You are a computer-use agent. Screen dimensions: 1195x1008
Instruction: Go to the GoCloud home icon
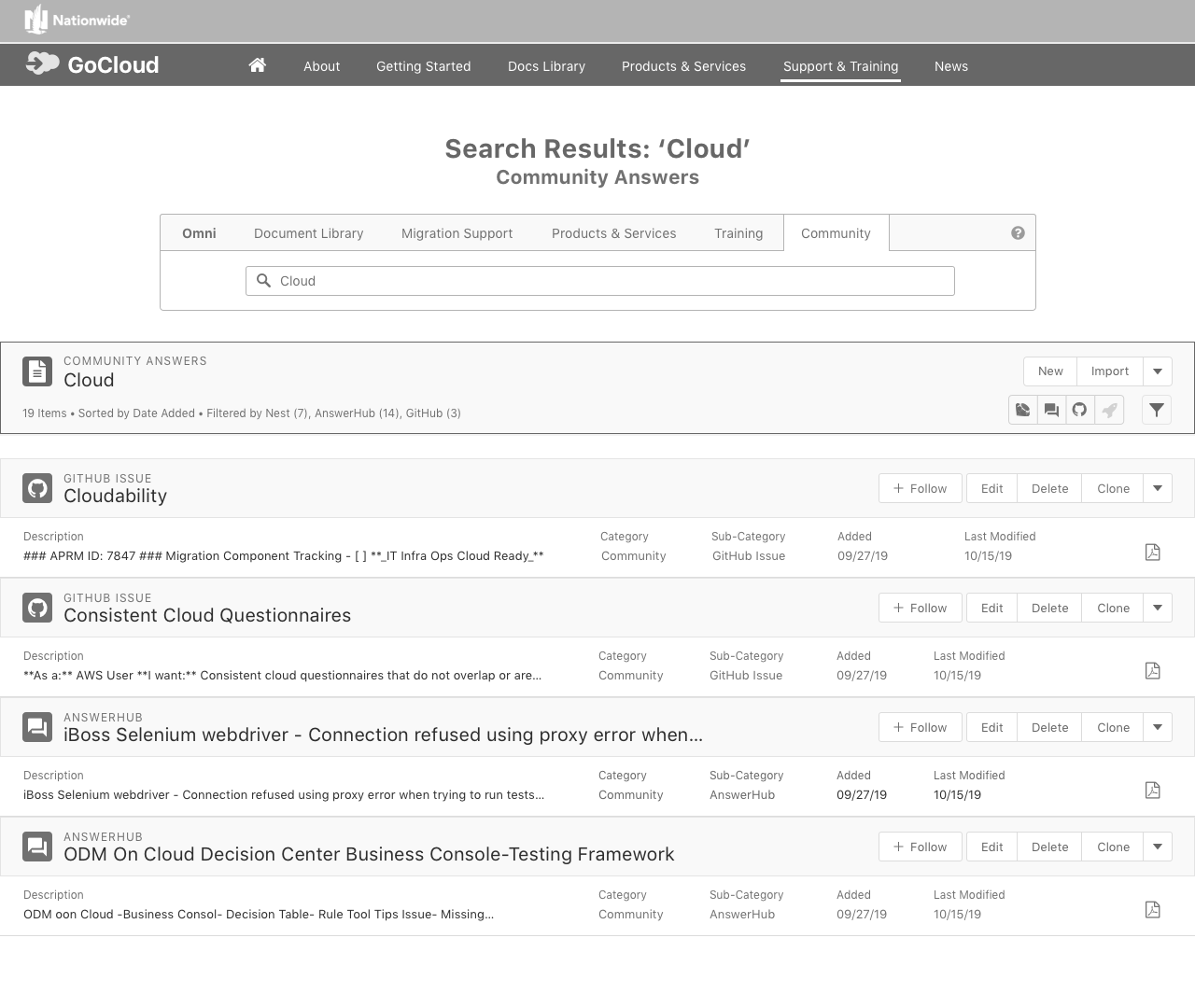tap(258, 65)
